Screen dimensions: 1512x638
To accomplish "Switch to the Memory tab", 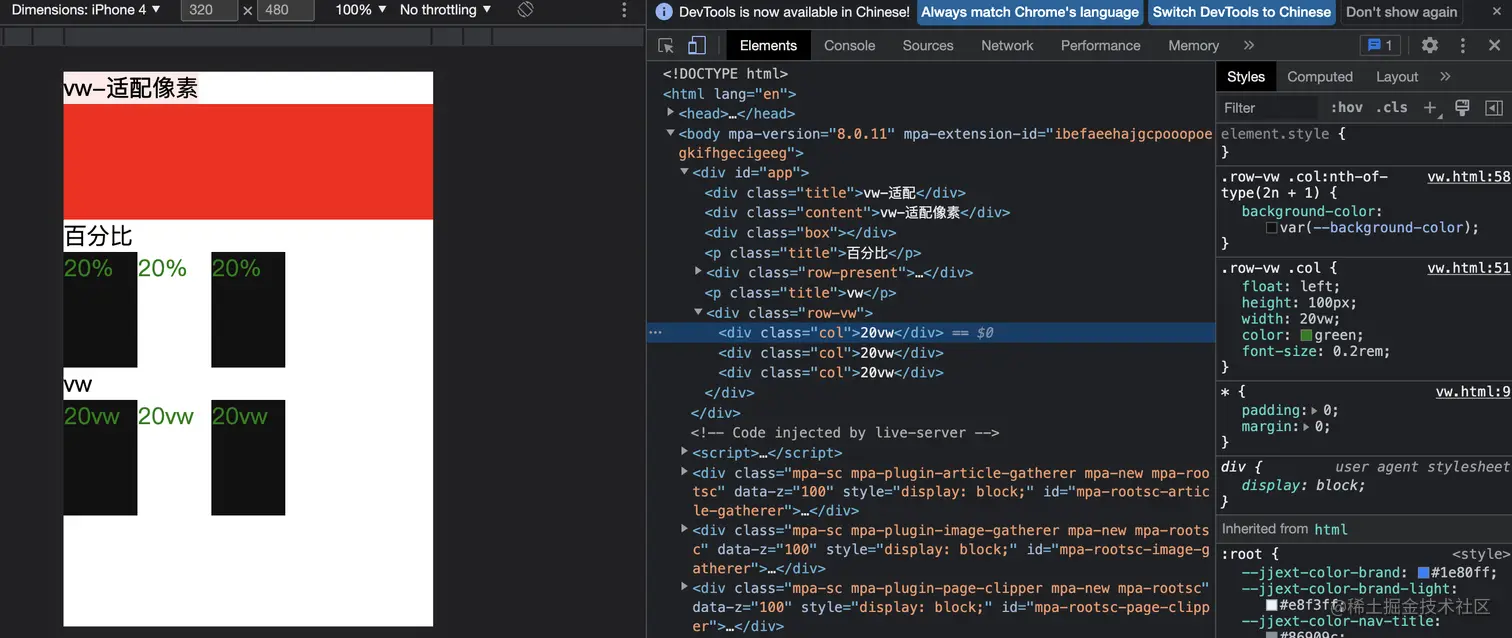I will coord(1193,45).
